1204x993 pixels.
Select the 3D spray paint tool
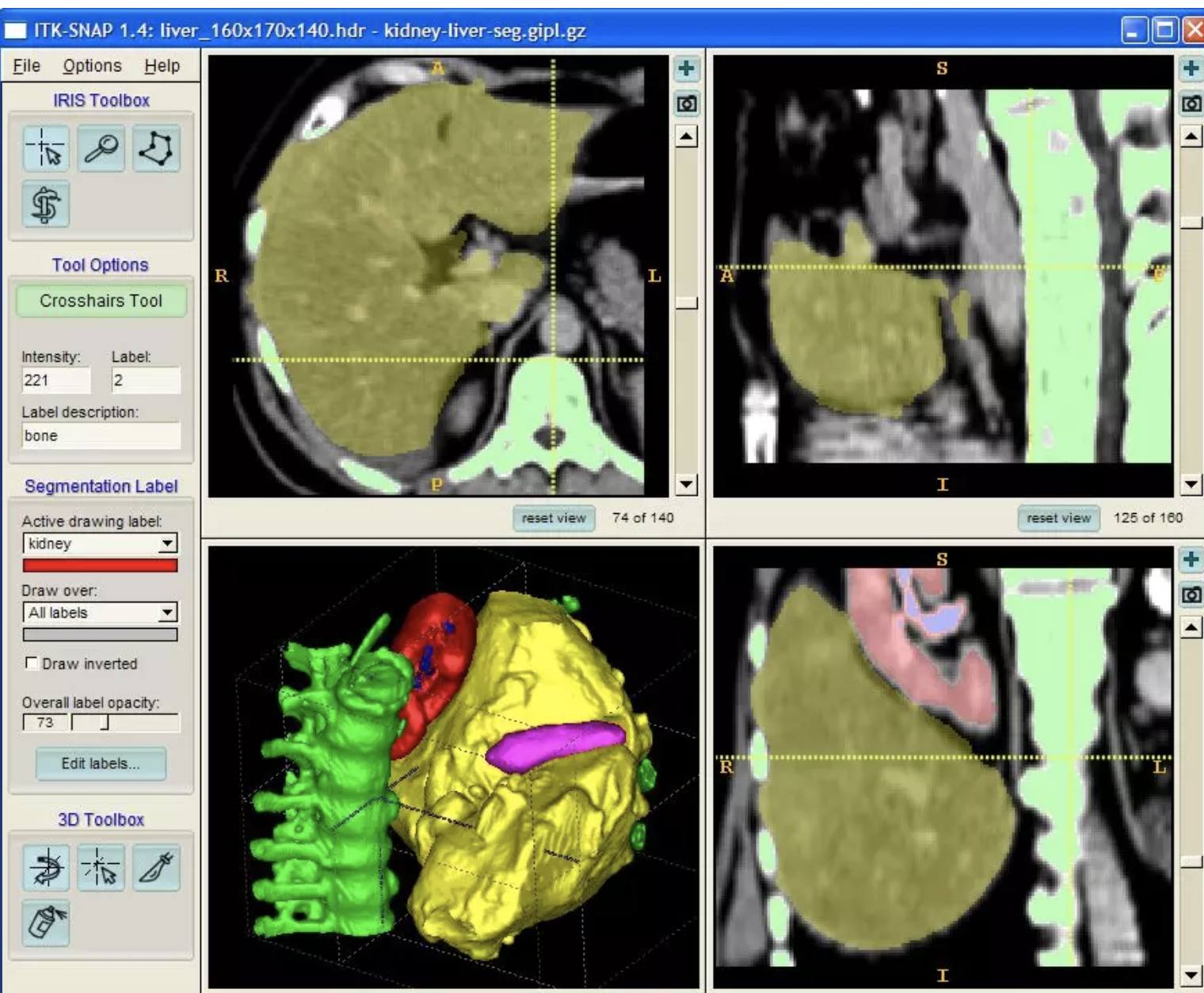pos(46,923)
